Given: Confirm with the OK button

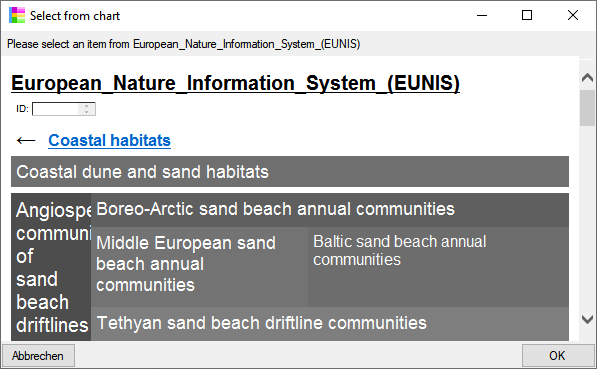Looking at the screenshot, I should pos(557,356).
